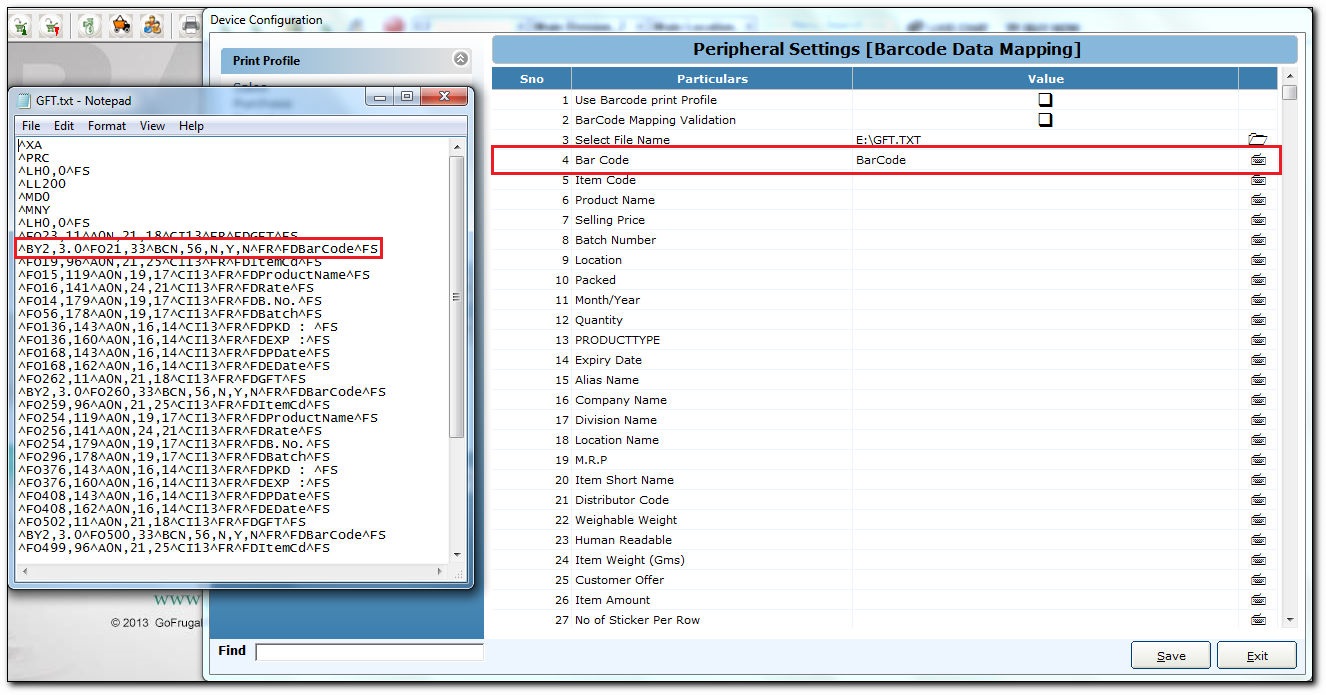The width and height of the screenshot is (1326, 695).
Task: Maximize the Notepad window
Action: pyautogui.click(x=406, y=97)
